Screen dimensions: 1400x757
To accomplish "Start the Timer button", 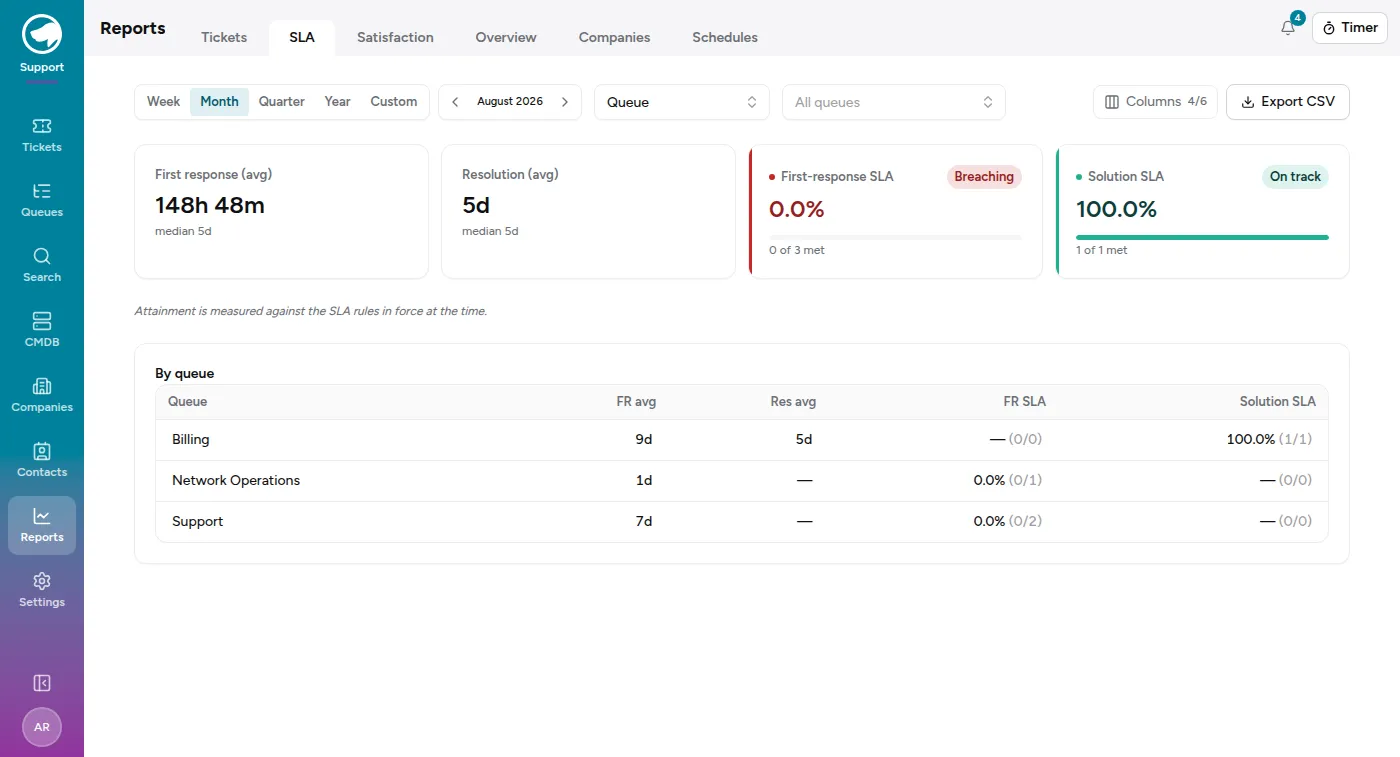I will [1350, 28].
